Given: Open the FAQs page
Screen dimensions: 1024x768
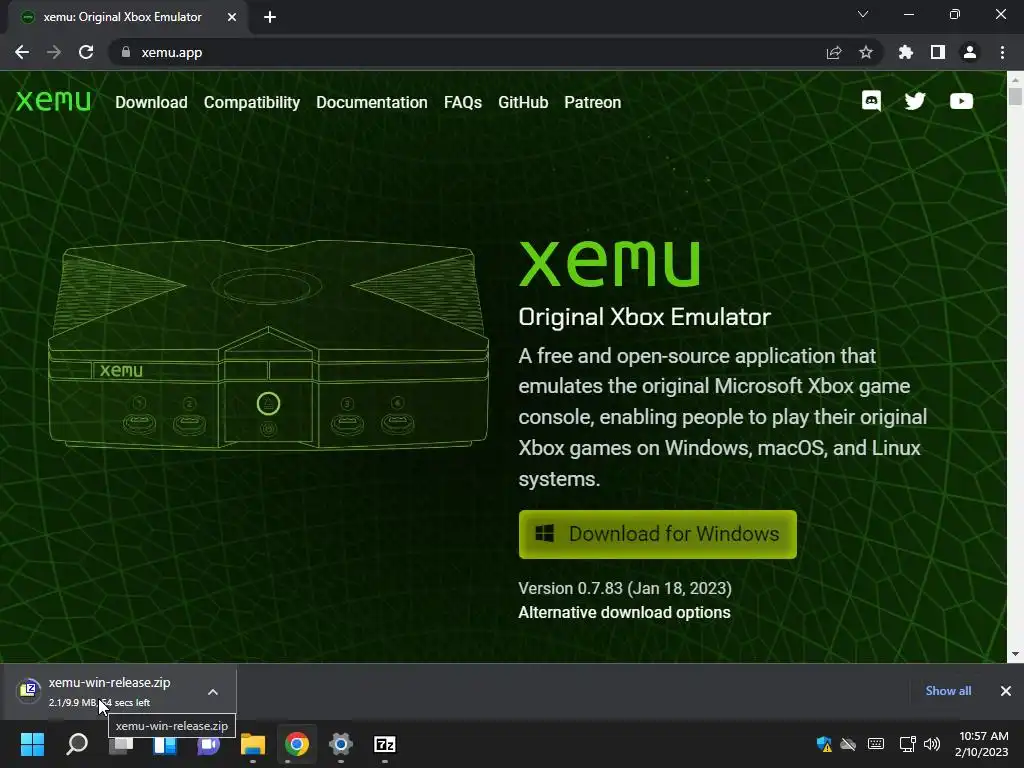Looking at the screenshot, I should 463,103.
